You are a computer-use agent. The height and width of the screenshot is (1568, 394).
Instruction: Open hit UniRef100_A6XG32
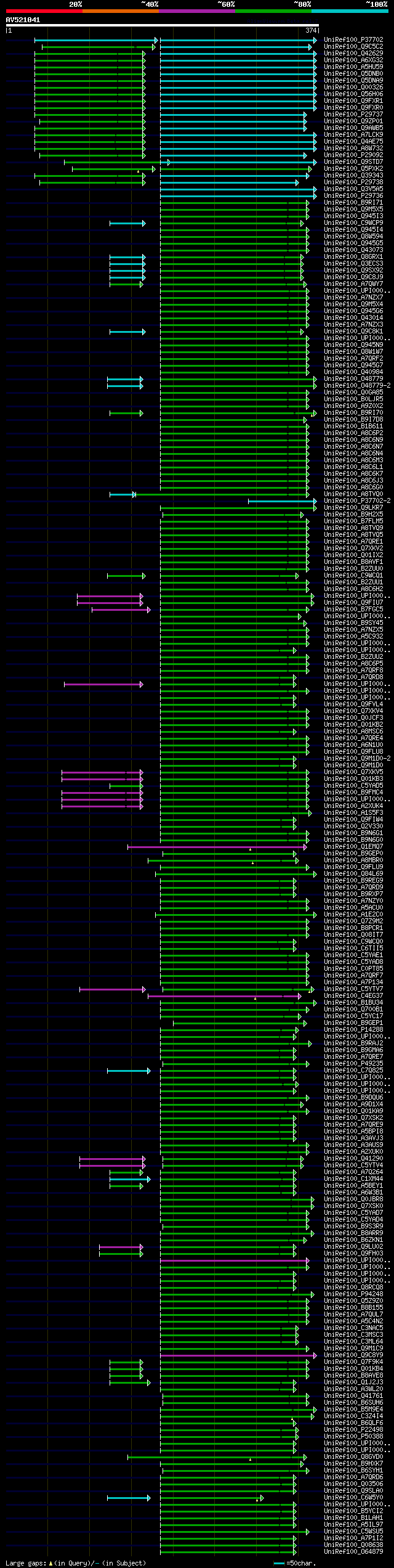pos(353,60)
